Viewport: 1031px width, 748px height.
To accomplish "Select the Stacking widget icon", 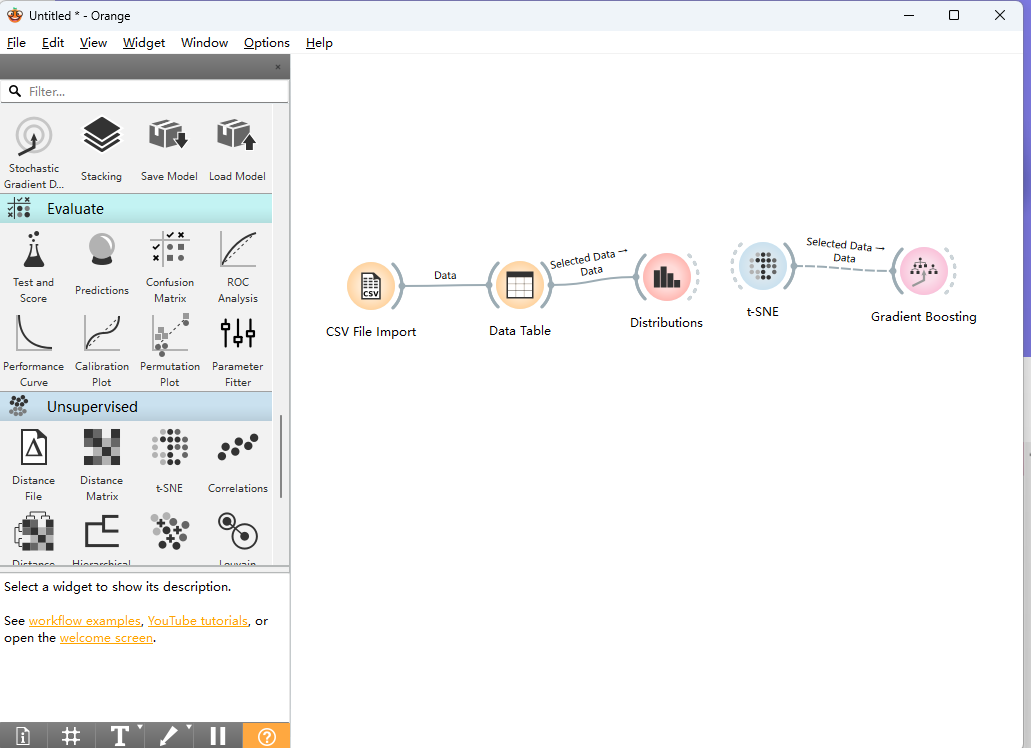I will 101,135.
